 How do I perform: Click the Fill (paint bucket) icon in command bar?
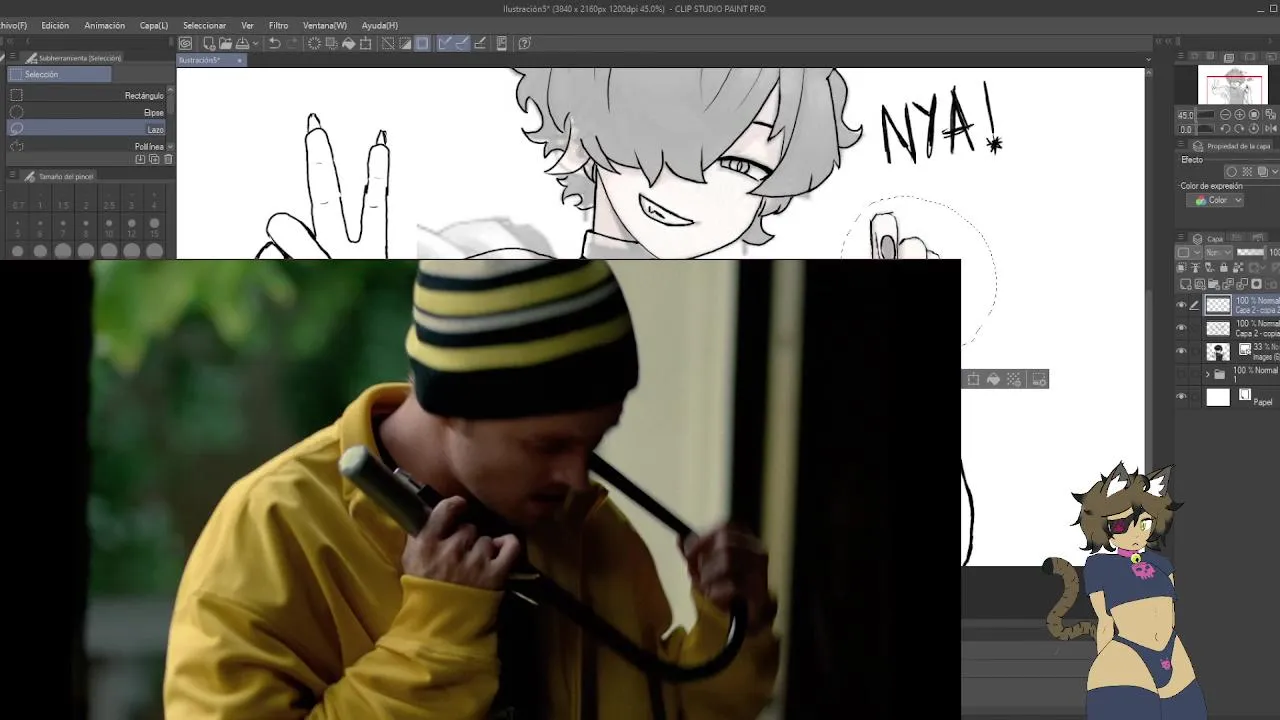pyautogui.click(x=349, y=43)
